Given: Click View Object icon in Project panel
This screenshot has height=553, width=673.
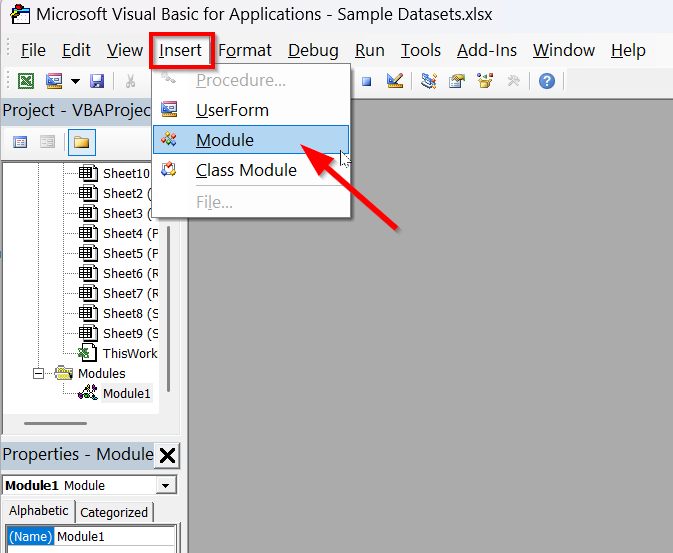Looking at the screenshot, I should coord(47,142).
